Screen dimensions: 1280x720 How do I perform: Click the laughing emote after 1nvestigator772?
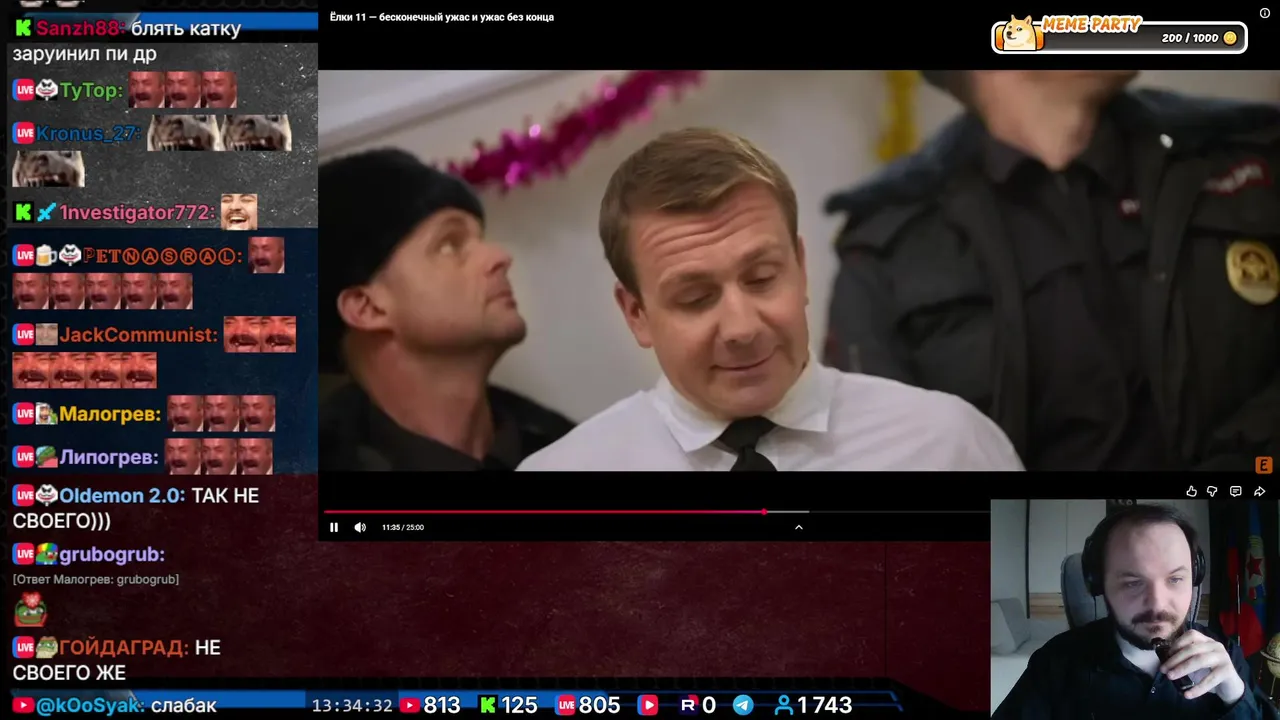(x=239, y=212)
